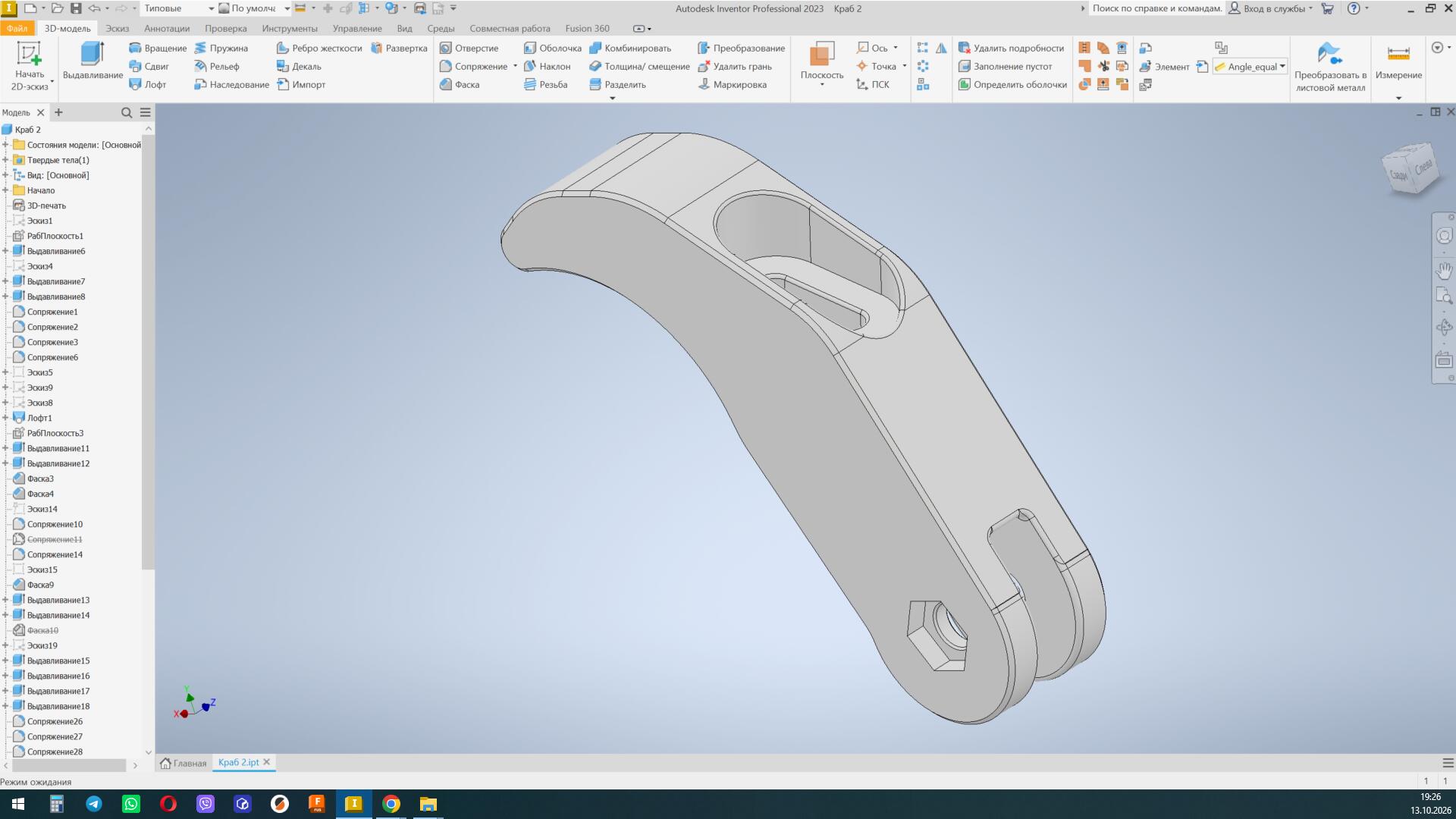1456x819 pixels.
Task: Click the Определить оболочки button
Action: pyautogui.click(x=1012, y=84)
